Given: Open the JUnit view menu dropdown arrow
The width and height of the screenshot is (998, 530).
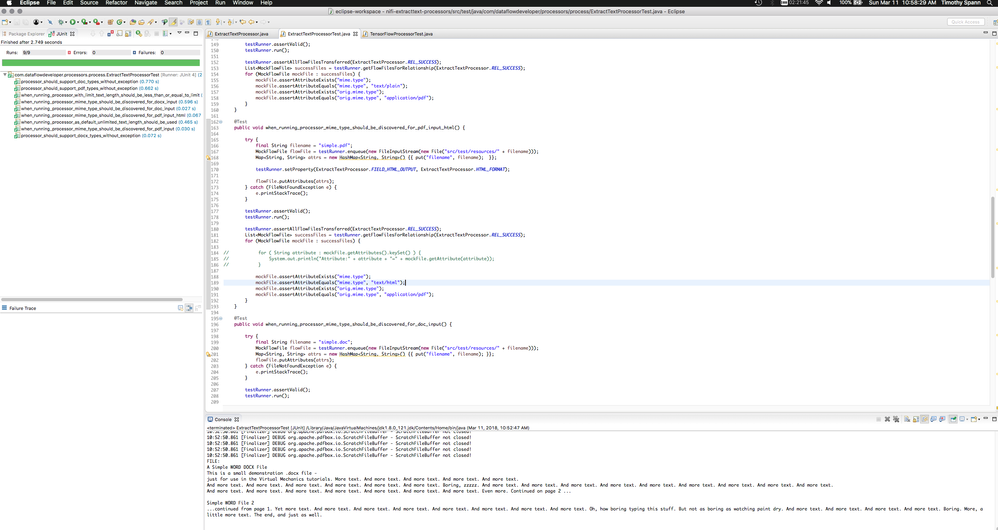Looking at the screenshot, I should click(x=179, y=33).
